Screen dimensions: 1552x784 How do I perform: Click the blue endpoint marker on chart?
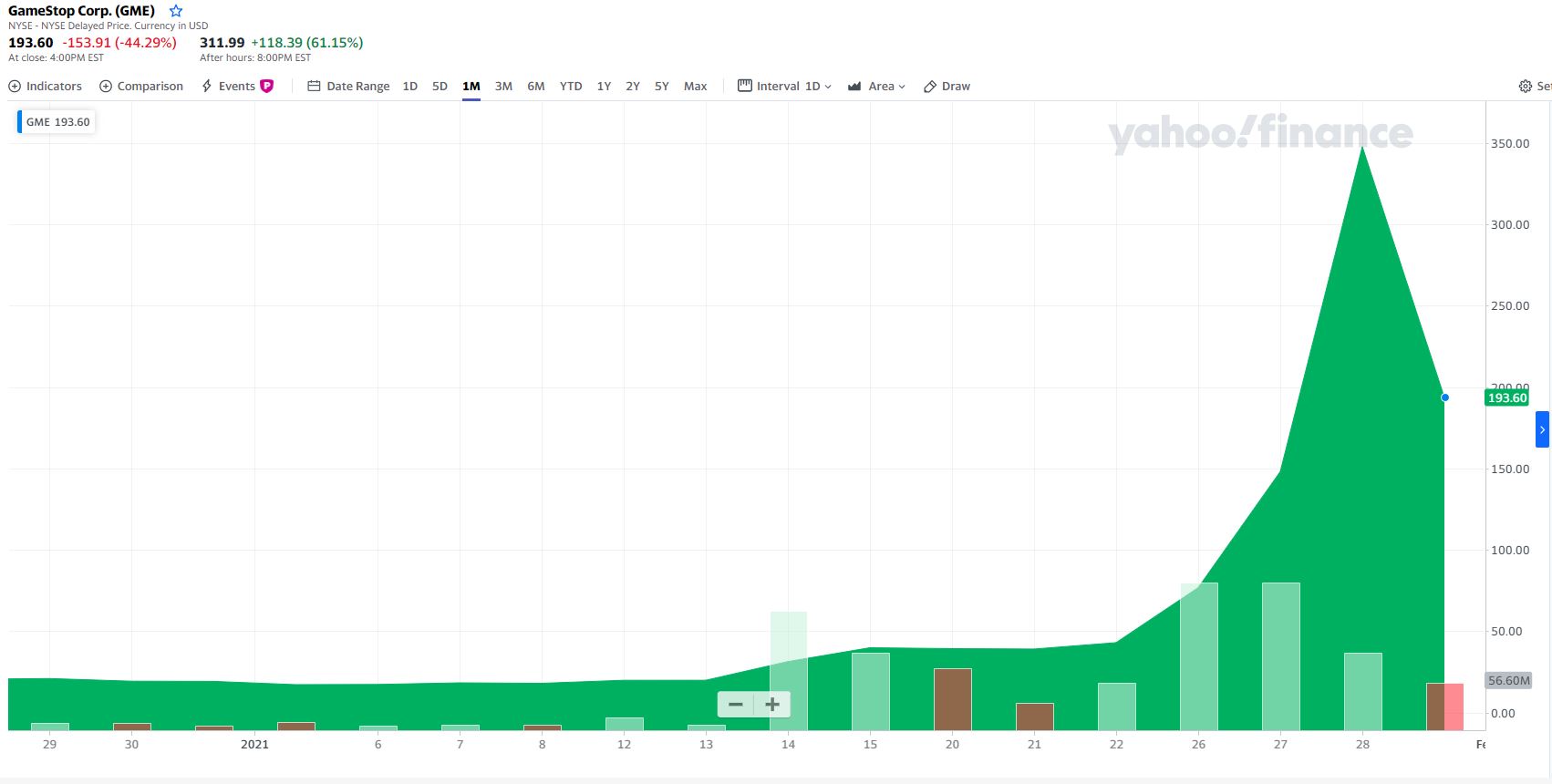pyautogui.click(x=1444, y=397)
